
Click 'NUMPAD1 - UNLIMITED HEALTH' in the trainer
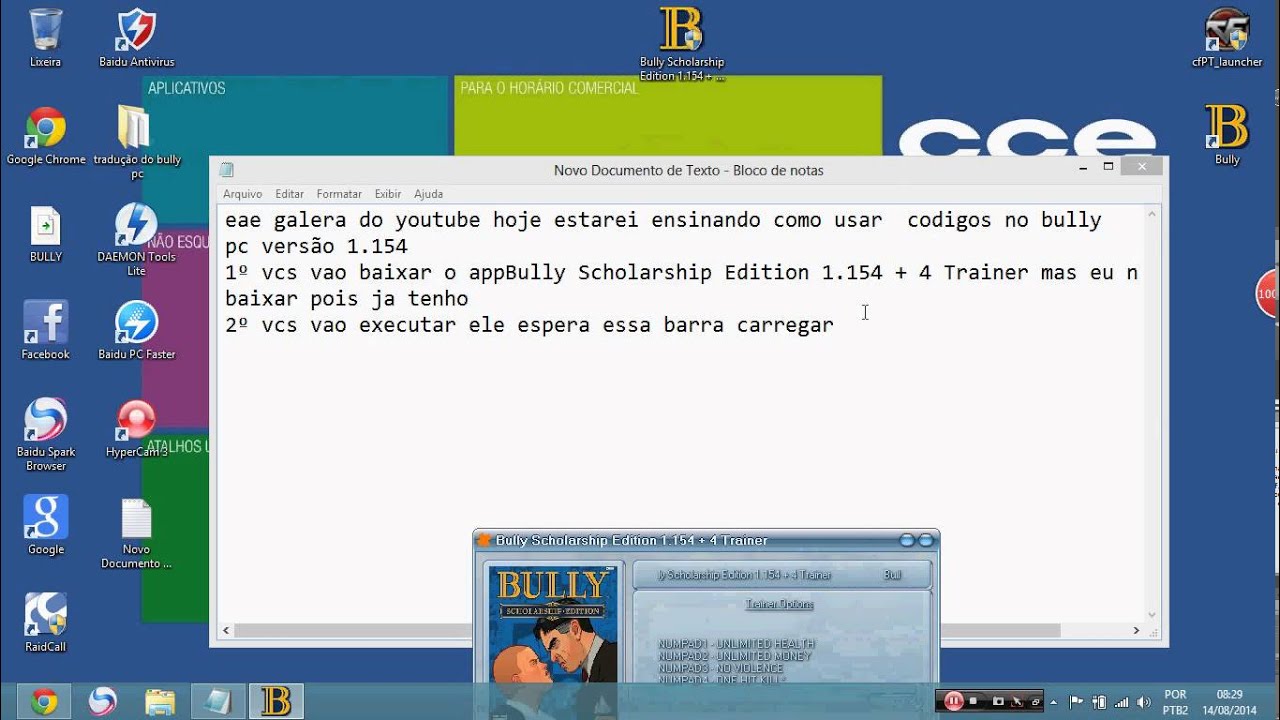[736, 644]
